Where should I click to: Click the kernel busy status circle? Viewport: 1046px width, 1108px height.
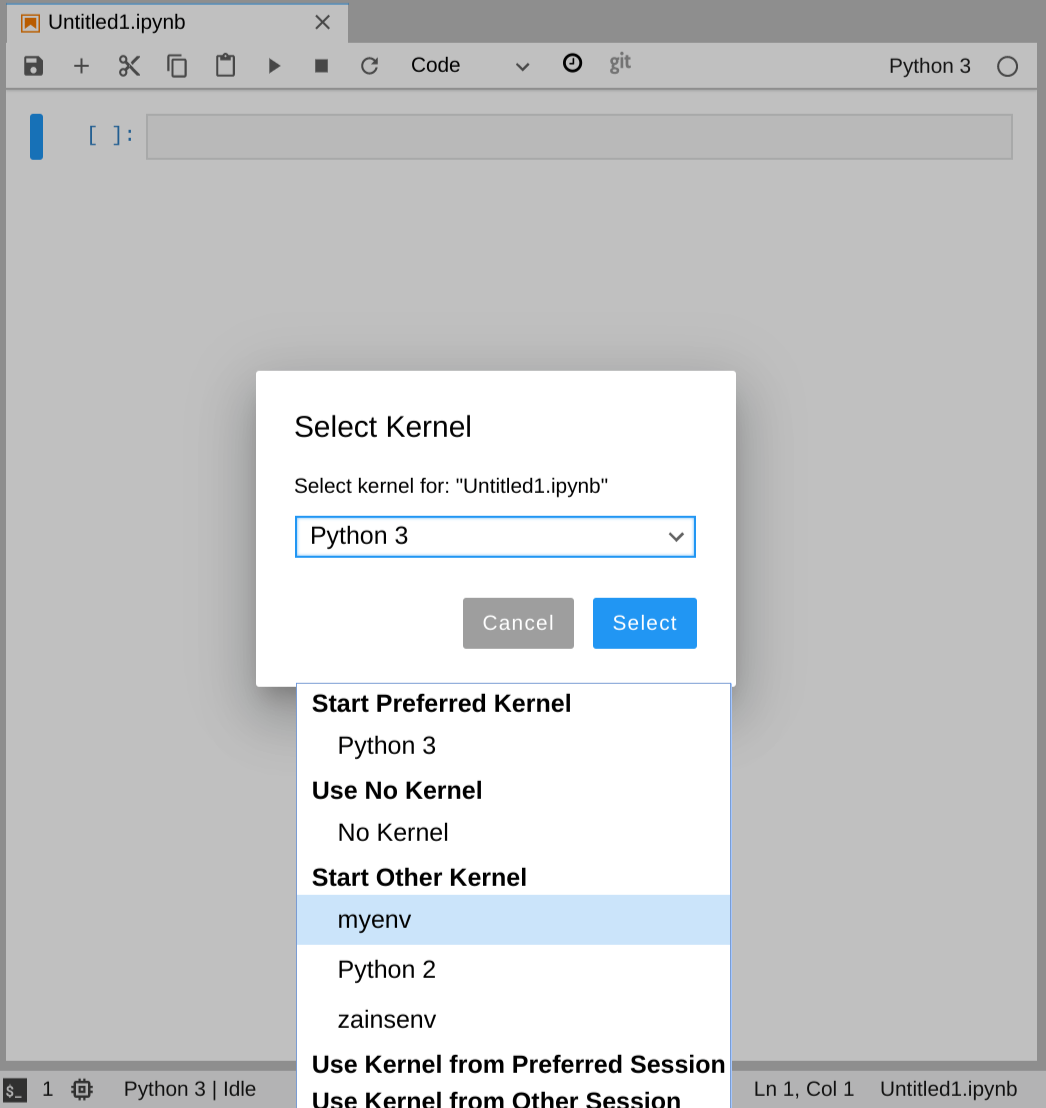pos(1007,65)
